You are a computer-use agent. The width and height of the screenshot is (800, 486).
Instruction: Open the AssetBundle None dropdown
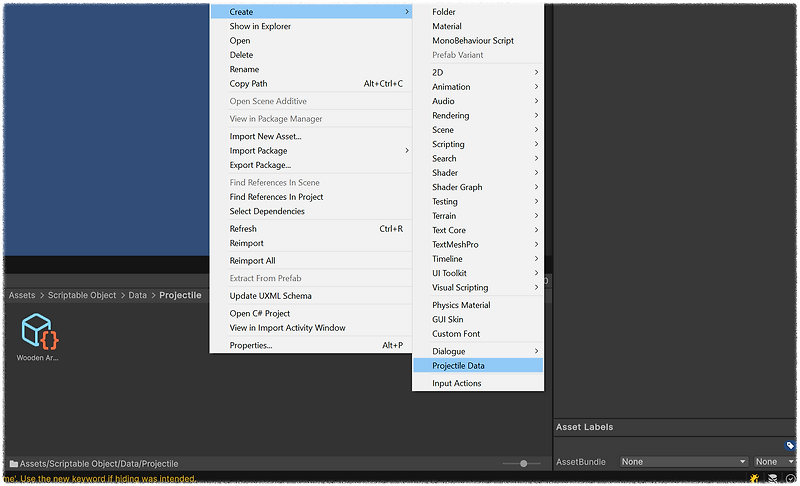tap(684, 462)
